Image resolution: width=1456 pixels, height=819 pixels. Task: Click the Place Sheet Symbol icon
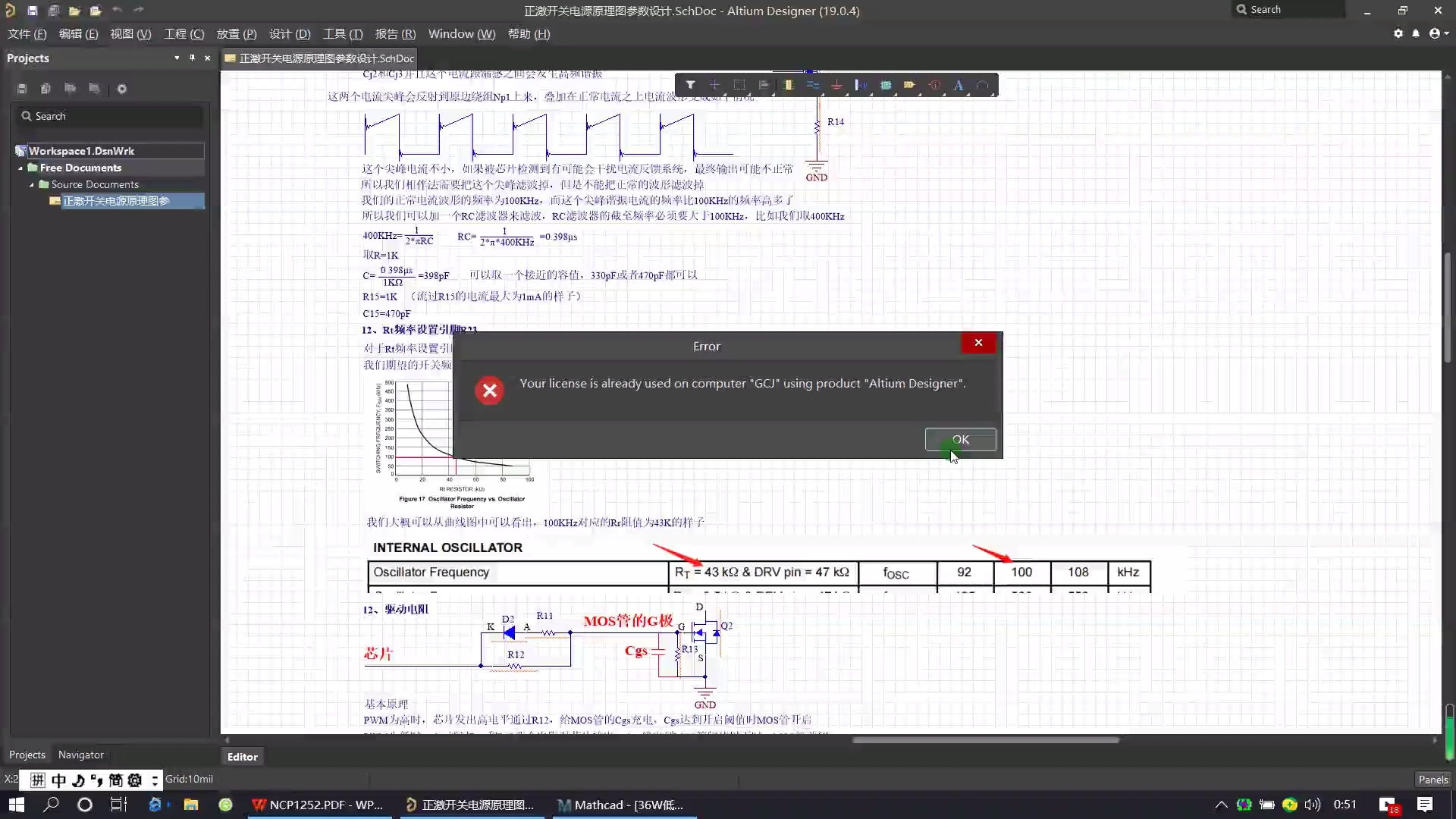pos(886,85)
